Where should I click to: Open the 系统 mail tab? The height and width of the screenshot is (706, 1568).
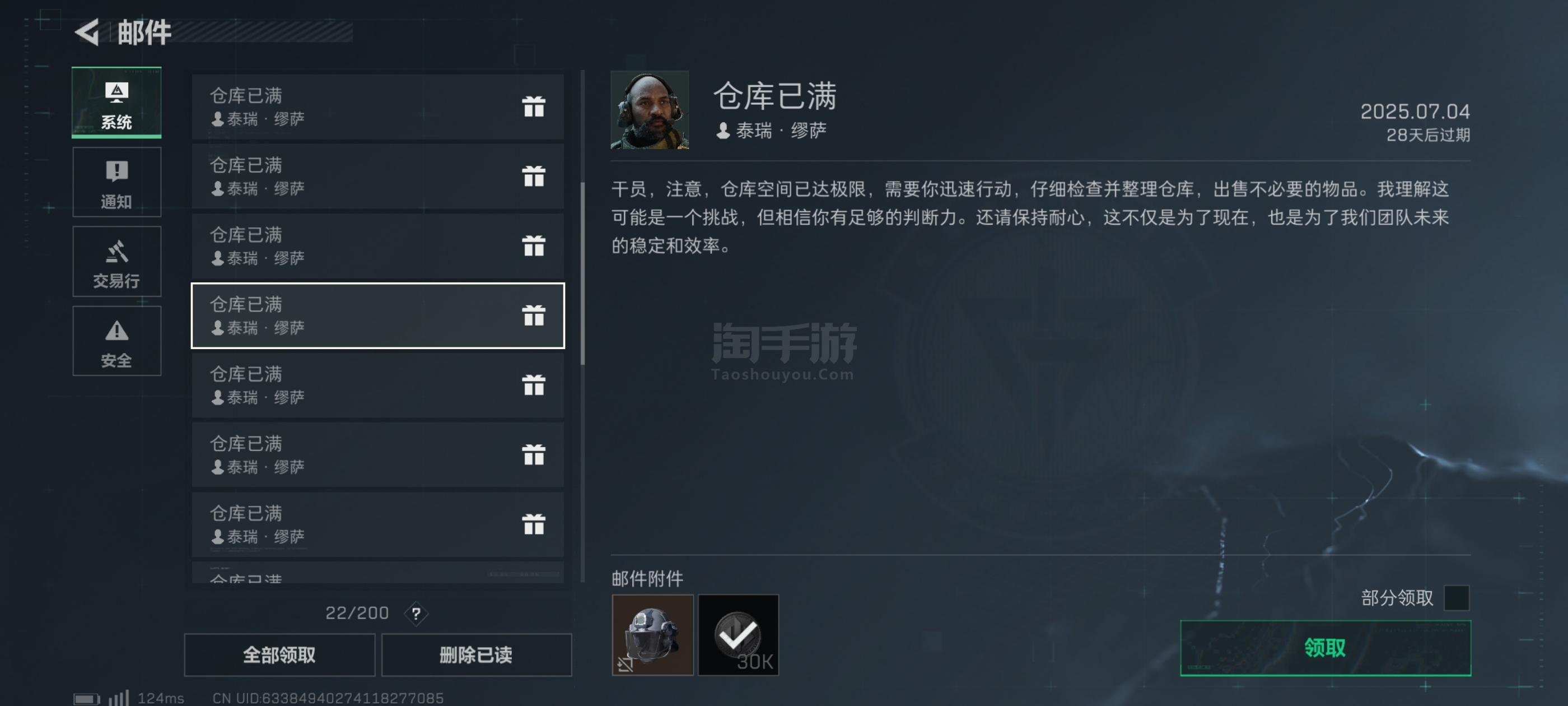click(116, 103)
